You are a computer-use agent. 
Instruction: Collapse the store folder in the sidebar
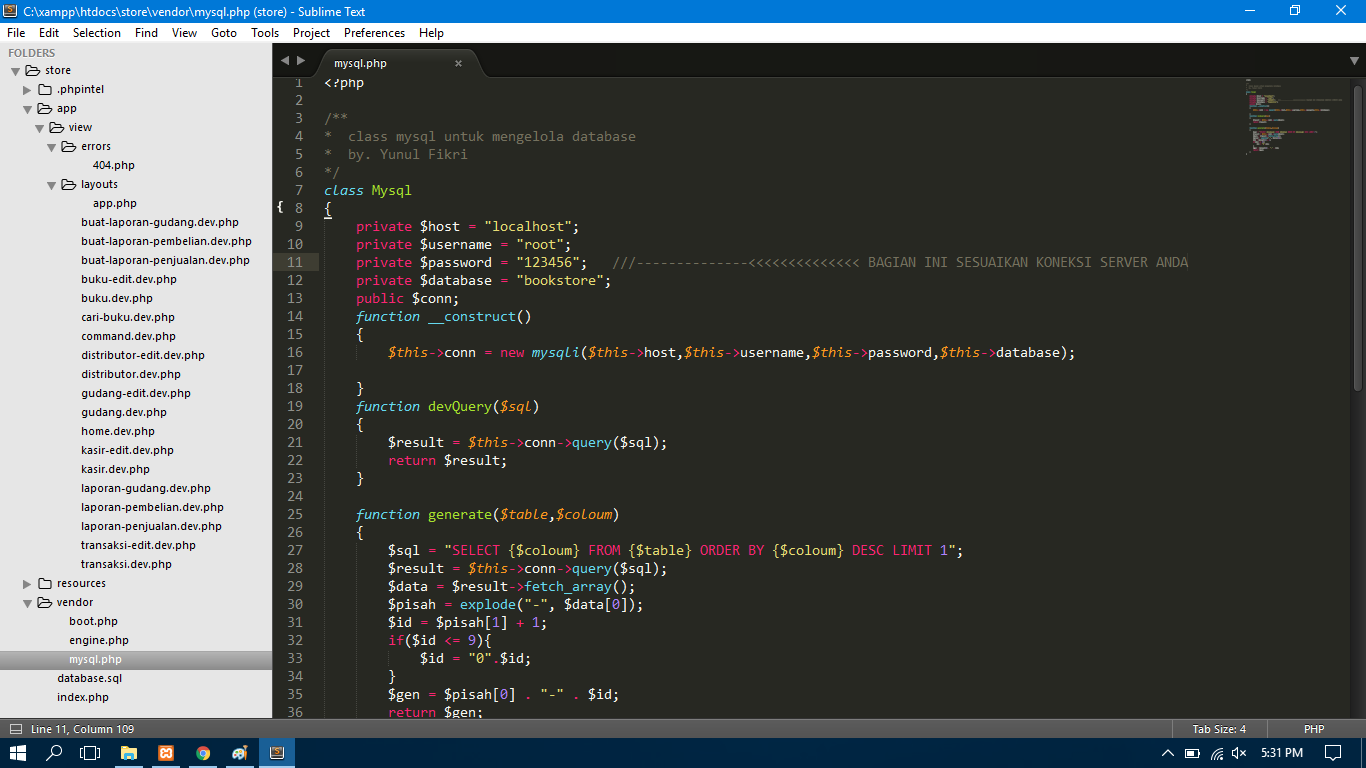pos(15,70)
